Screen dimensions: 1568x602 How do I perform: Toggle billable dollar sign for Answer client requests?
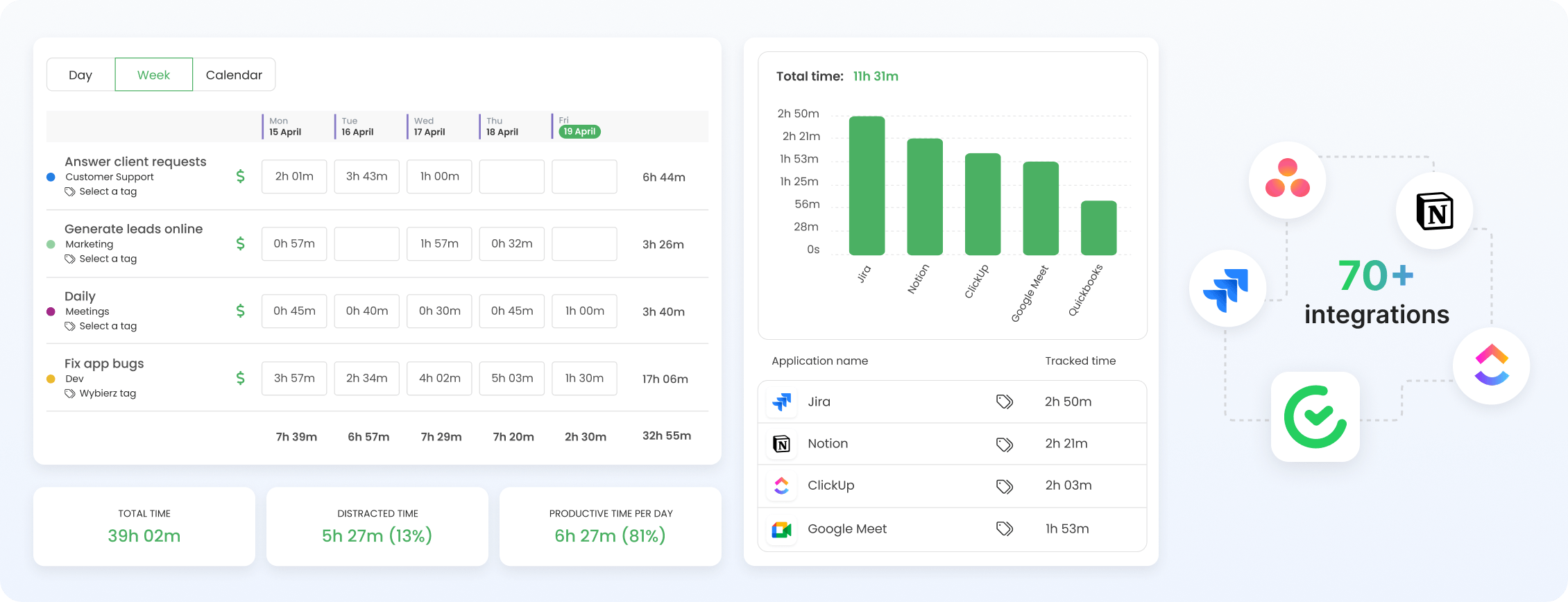click(240, 176)
